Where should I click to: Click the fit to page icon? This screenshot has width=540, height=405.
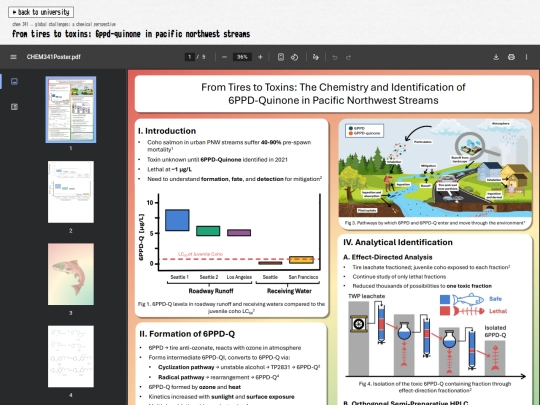(x=281, y=57)
